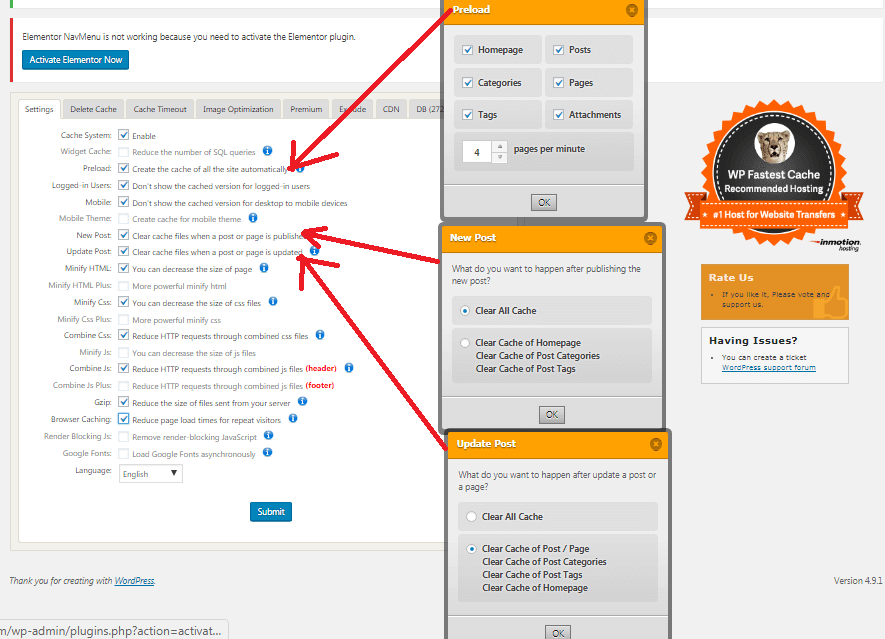Click info icon next to Widget Cache
The width and height of the screenshot is (885, 639).
[267, 151]
